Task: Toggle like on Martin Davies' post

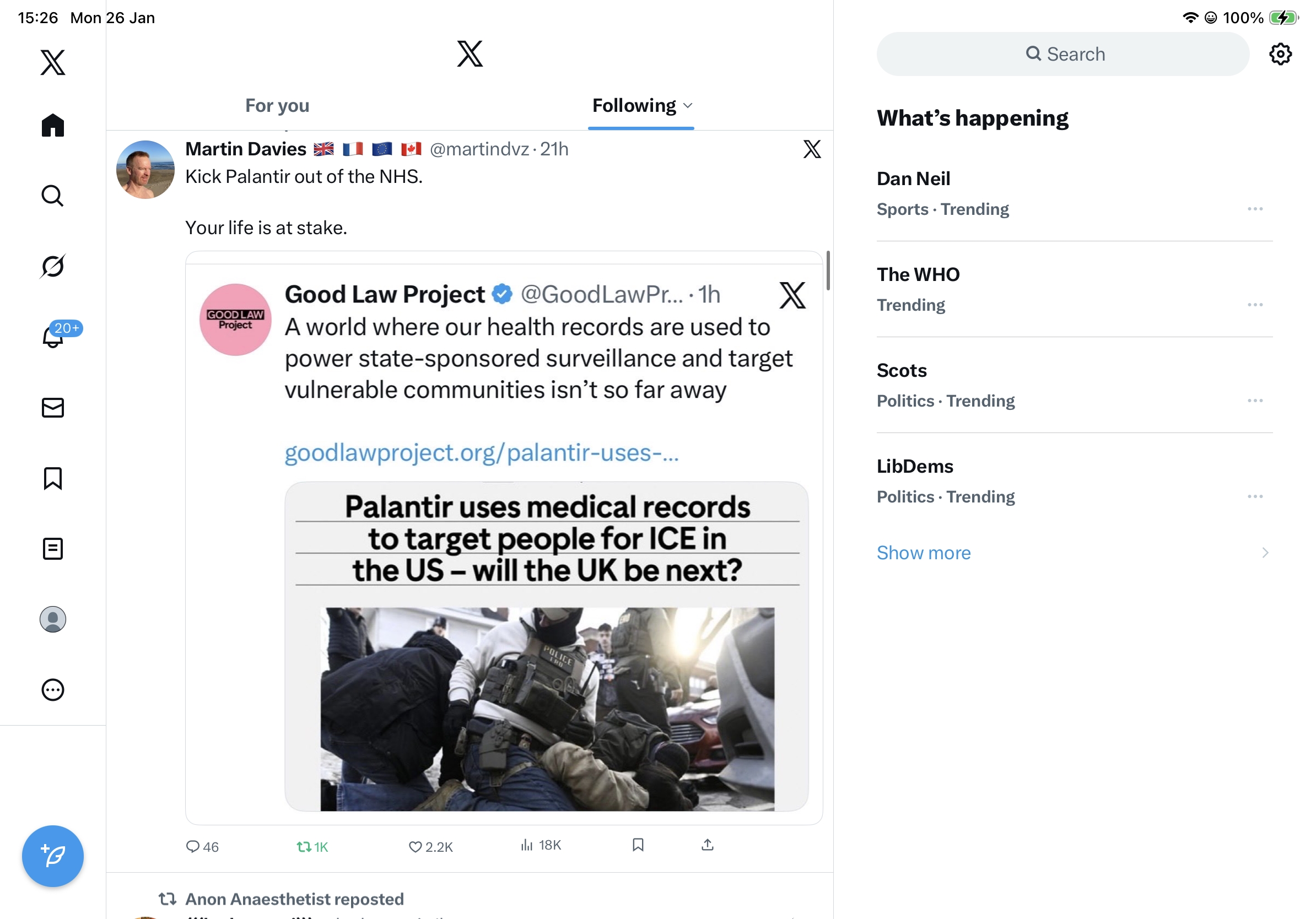Action: tap(416, 846)
